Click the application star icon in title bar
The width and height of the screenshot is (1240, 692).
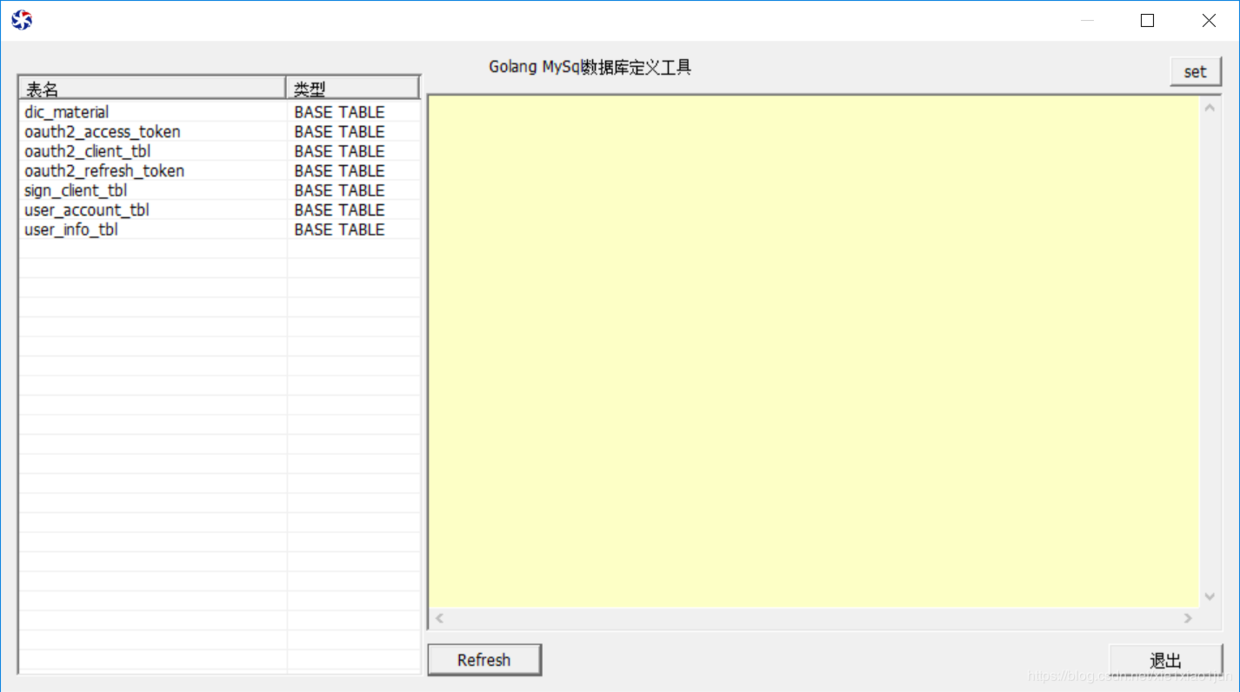(21, 20)
